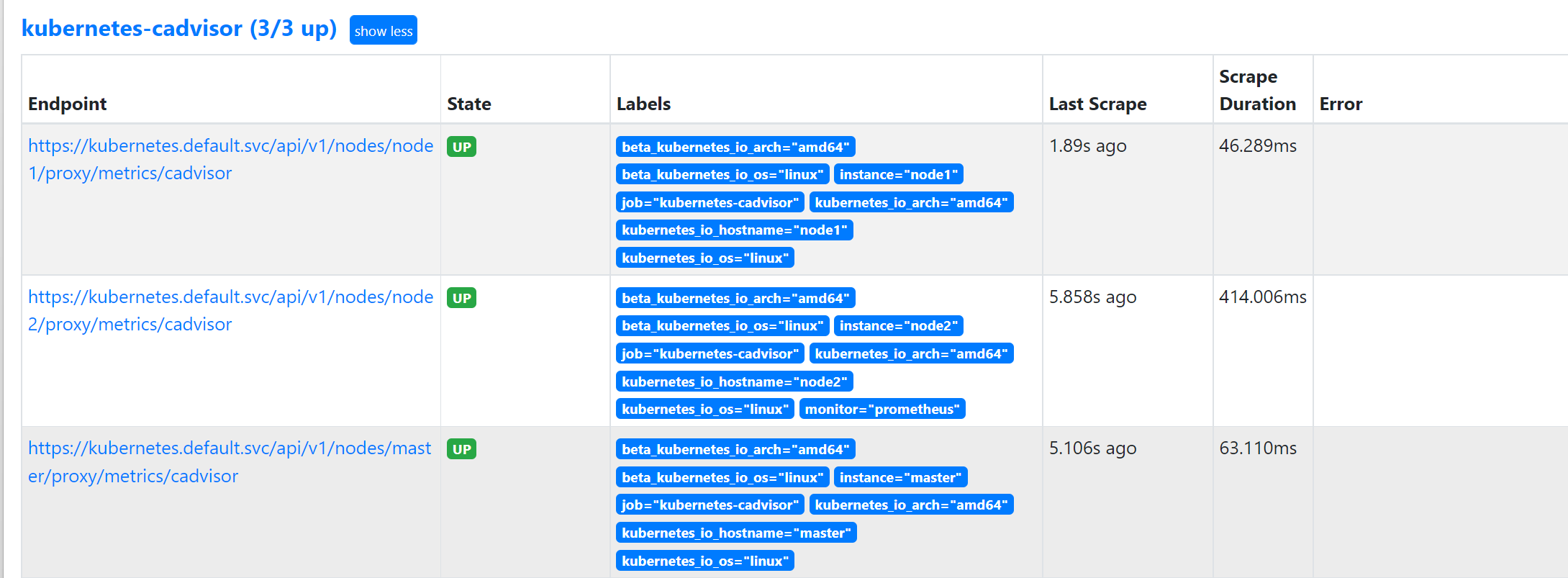This screenshot has width=1568, height=578.
Task: Click the '1.89s ago' last scrape value
Action: [x=1088, y=146]
